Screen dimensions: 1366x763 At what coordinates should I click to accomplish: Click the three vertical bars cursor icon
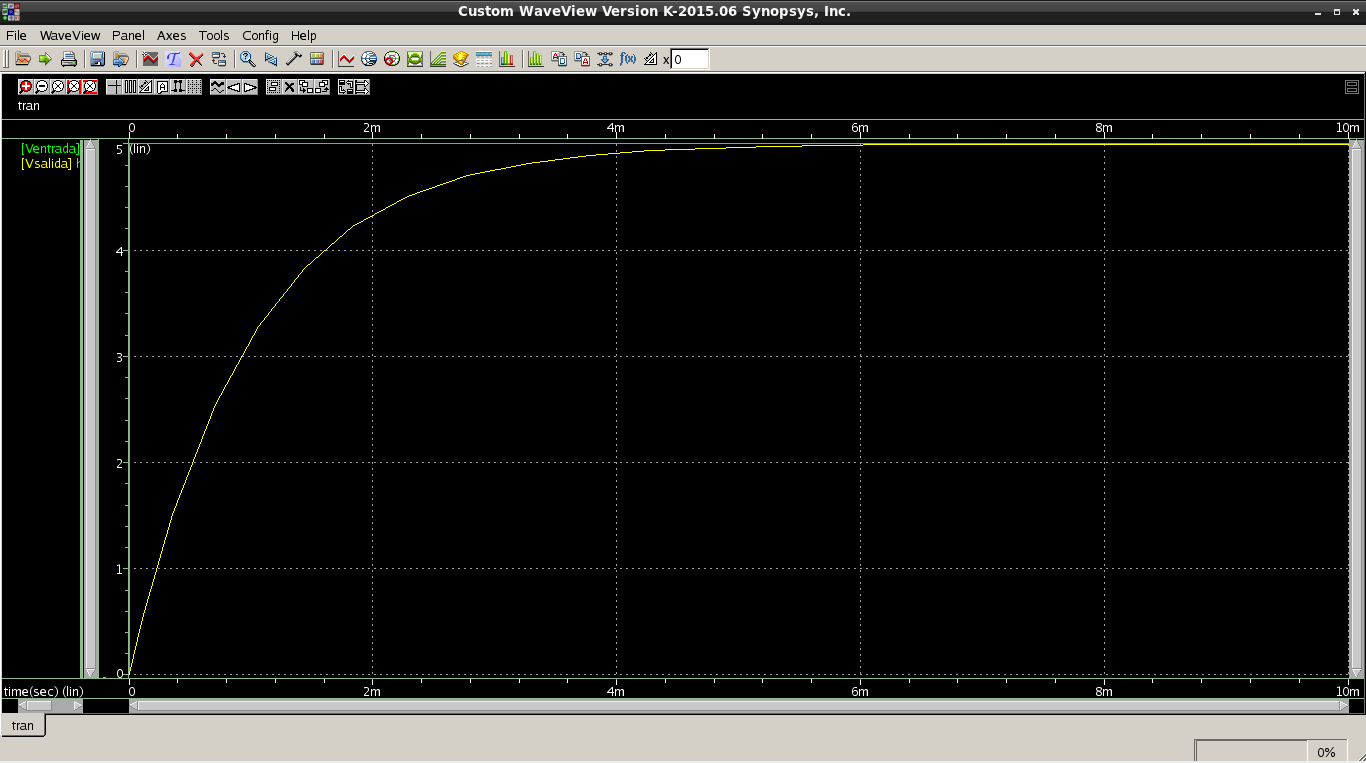pos(130,87)
